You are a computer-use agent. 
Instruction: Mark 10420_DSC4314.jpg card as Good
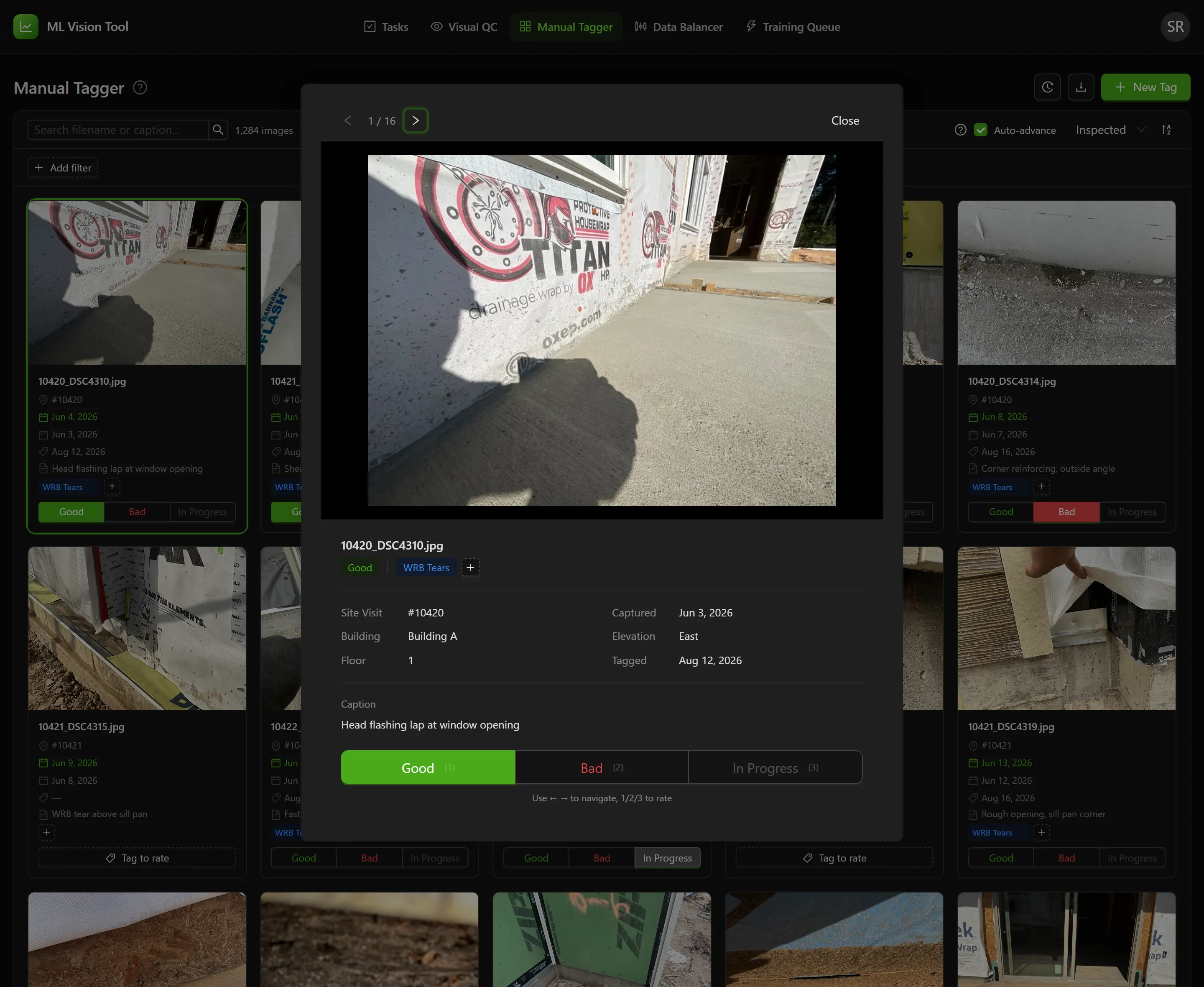tap(1000, 512)
